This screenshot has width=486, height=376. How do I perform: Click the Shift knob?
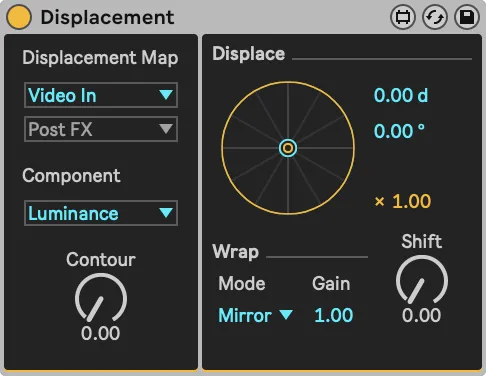pos(422,280)
